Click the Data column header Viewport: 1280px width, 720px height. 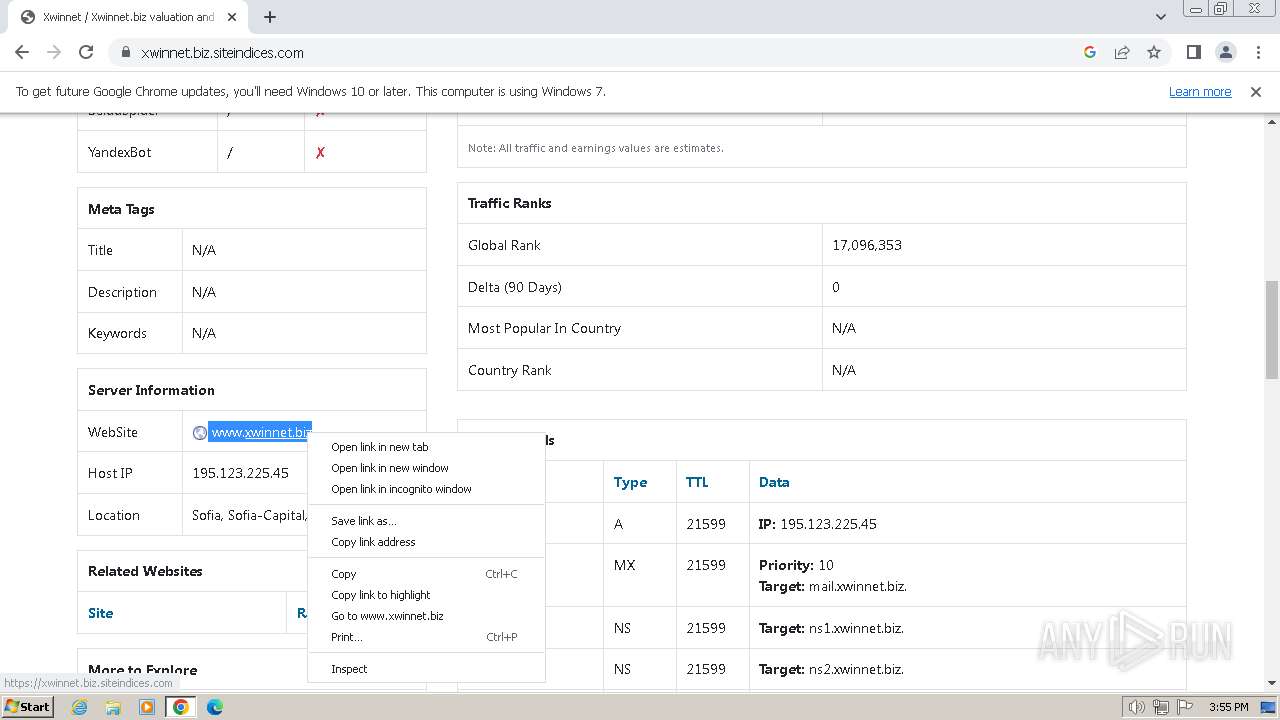tap(774, 482)
